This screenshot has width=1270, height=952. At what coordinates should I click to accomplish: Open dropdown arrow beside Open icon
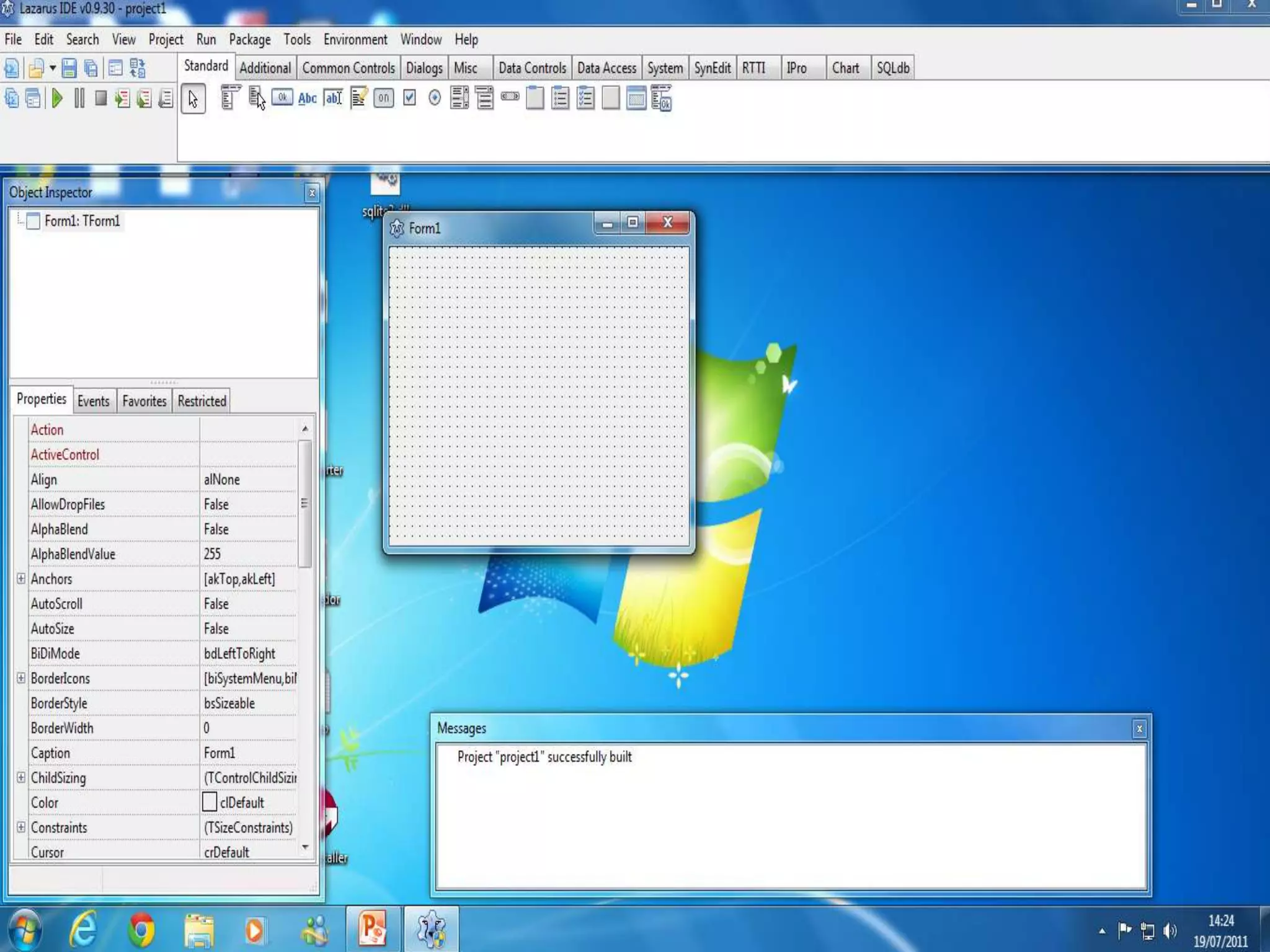[x=53, y=68]
